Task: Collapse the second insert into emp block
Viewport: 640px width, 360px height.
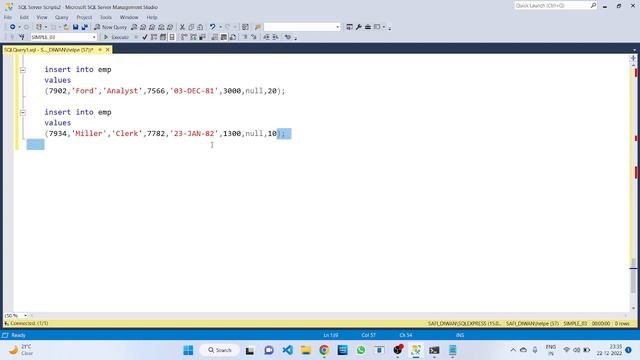Action: pos(23,112)
